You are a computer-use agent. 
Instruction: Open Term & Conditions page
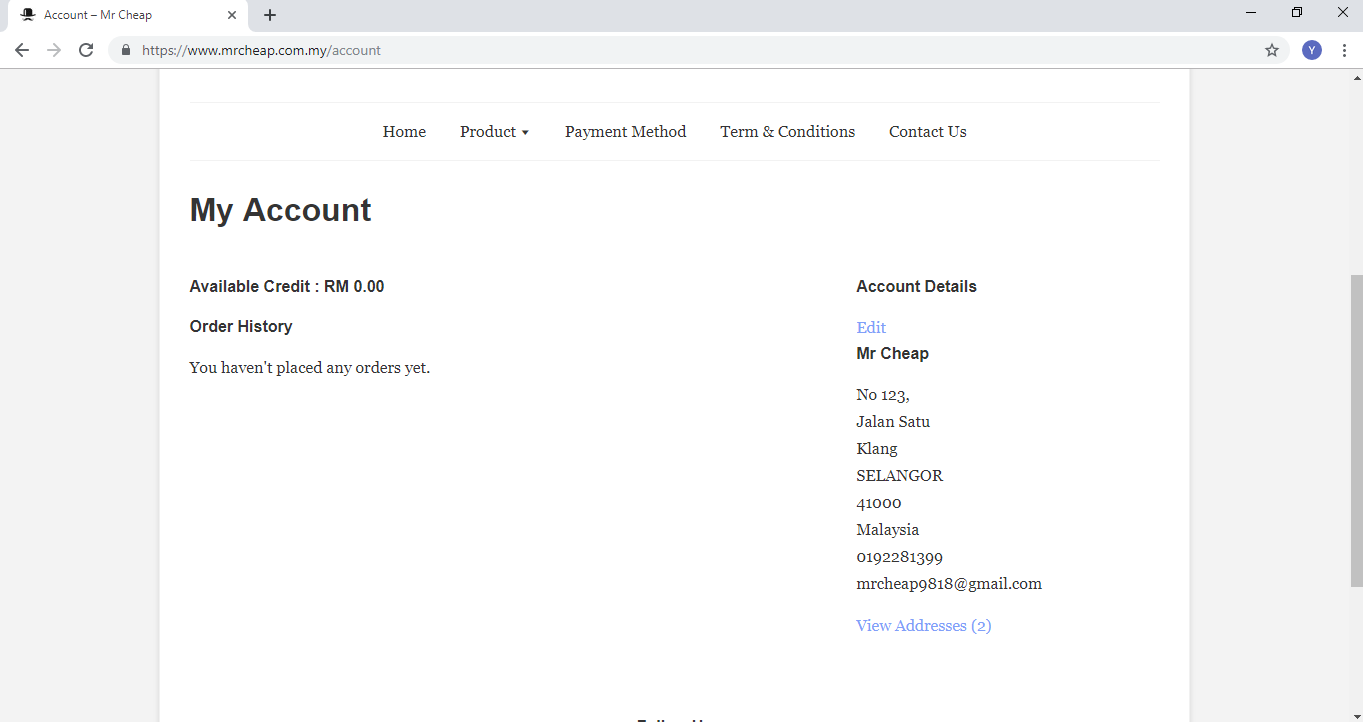787,132
